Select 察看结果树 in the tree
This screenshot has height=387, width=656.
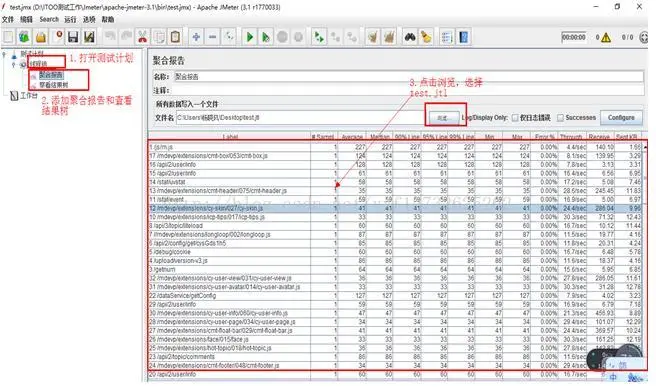pyautogui.click(x=54, y=85)
